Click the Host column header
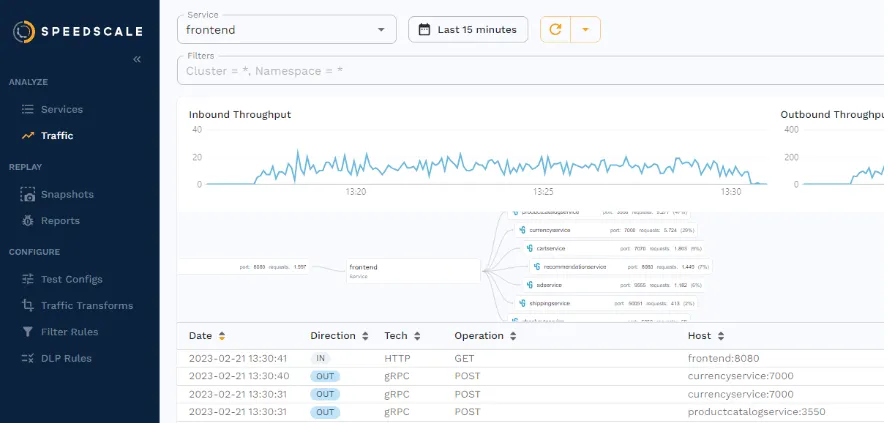Viewport: 888px width, 423px height. (699, 336)
